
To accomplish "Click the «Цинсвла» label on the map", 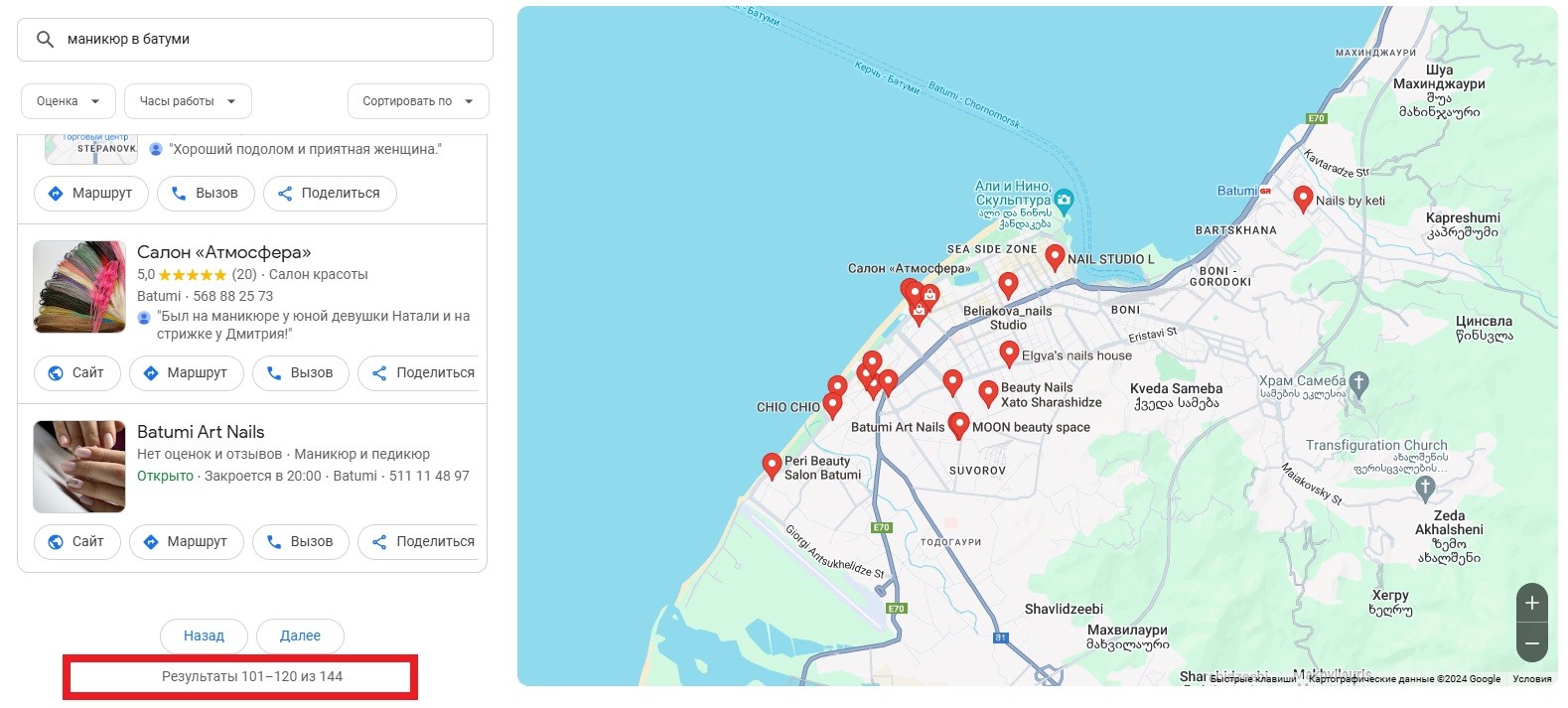I will pyautogui.click(x=1484, y=321).
